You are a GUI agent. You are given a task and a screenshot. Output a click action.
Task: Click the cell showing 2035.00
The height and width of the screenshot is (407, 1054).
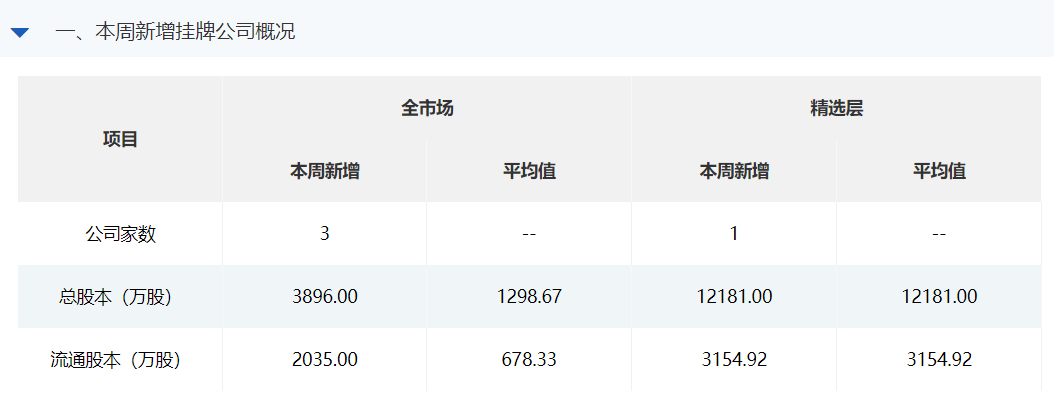[x=325, y=359]
